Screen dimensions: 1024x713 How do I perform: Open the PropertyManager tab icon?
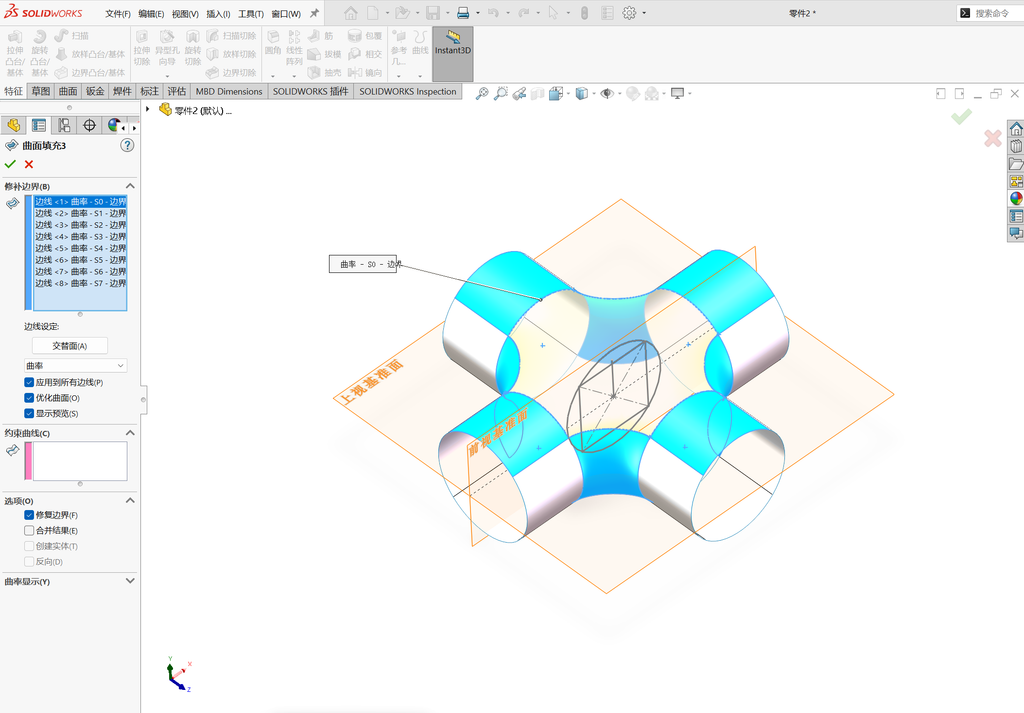pyautogui.click(x=39, y=125)
